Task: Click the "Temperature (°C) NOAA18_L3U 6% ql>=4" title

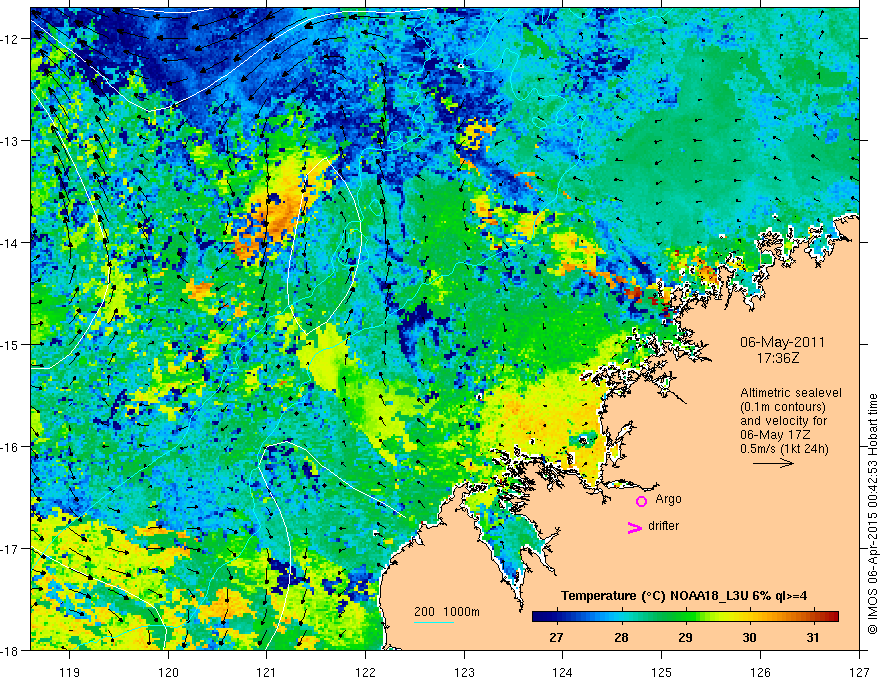Action: coord(684,596)
